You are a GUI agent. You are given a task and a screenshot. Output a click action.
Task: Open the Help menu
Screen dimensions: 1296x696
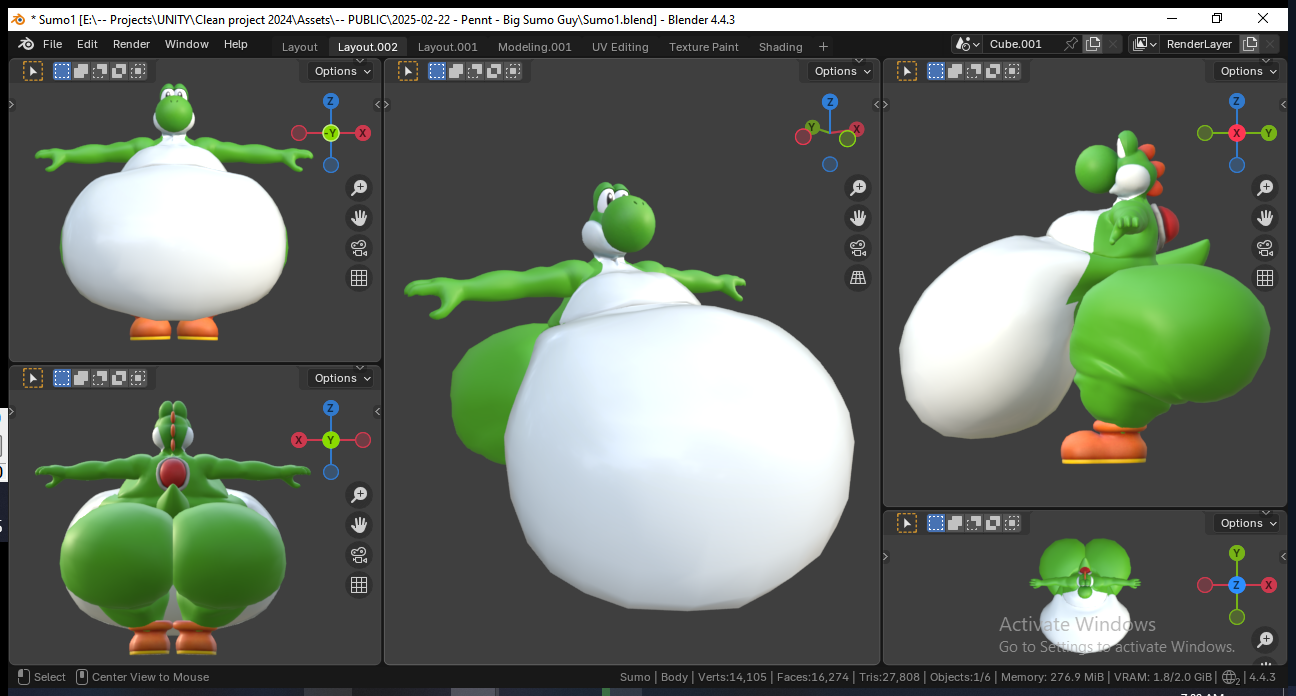(x=236, y=44)
